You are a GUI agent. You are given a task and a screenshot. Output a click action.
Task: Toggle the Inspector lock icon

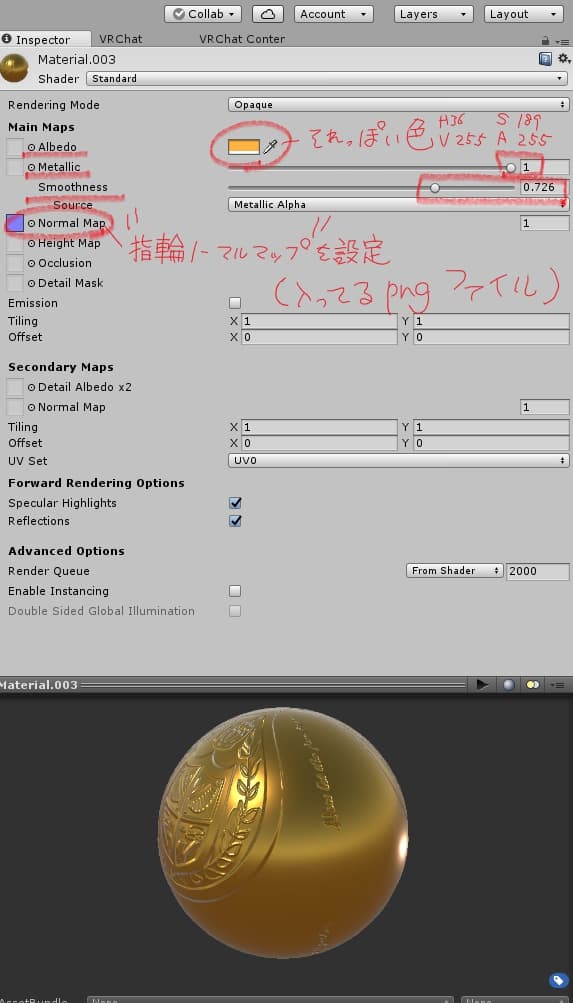pos(546,40)
